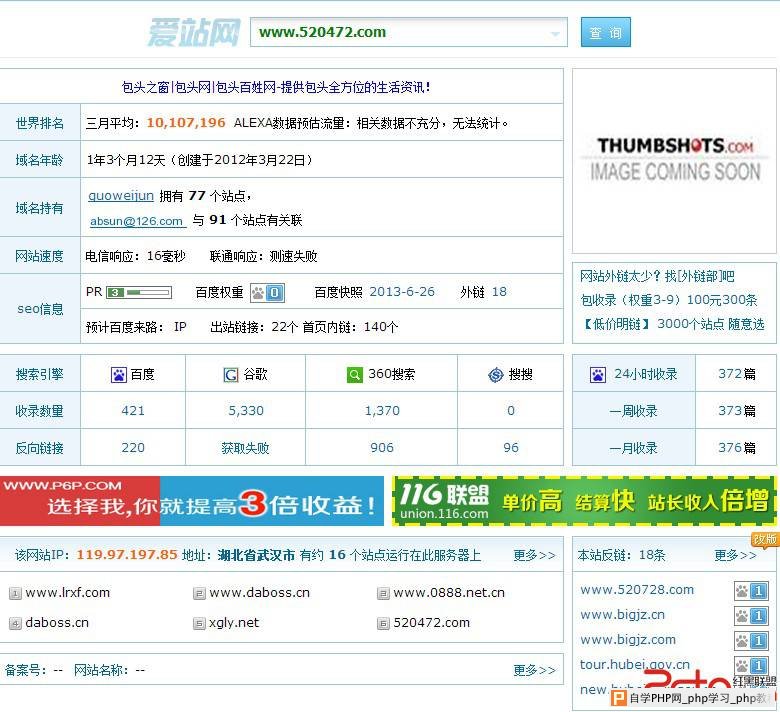Click the Thumbshots preview image

[x=675, y=161]
